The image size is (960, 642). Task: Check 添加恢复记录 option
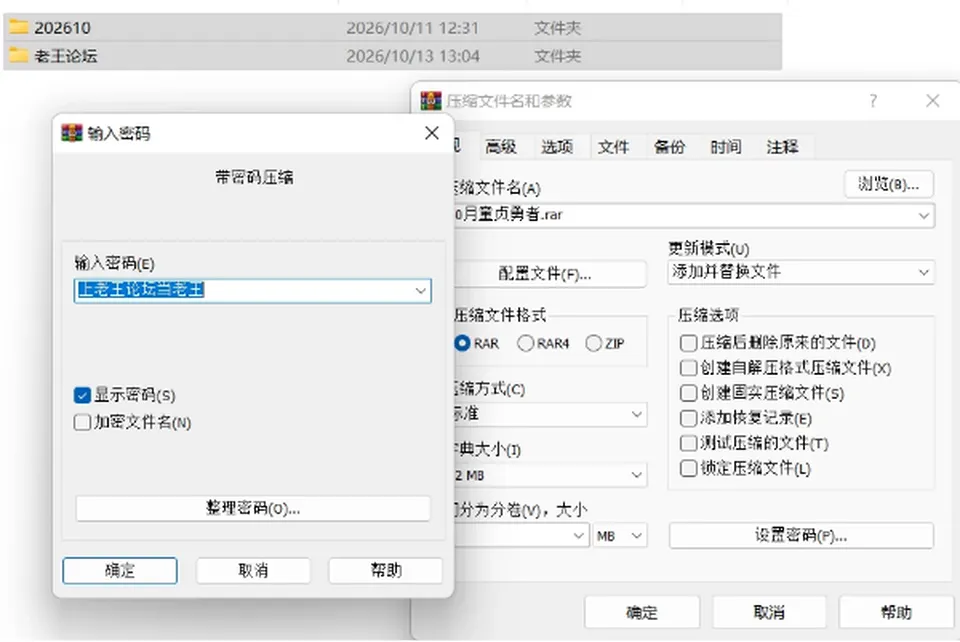[x=688, y=418]
